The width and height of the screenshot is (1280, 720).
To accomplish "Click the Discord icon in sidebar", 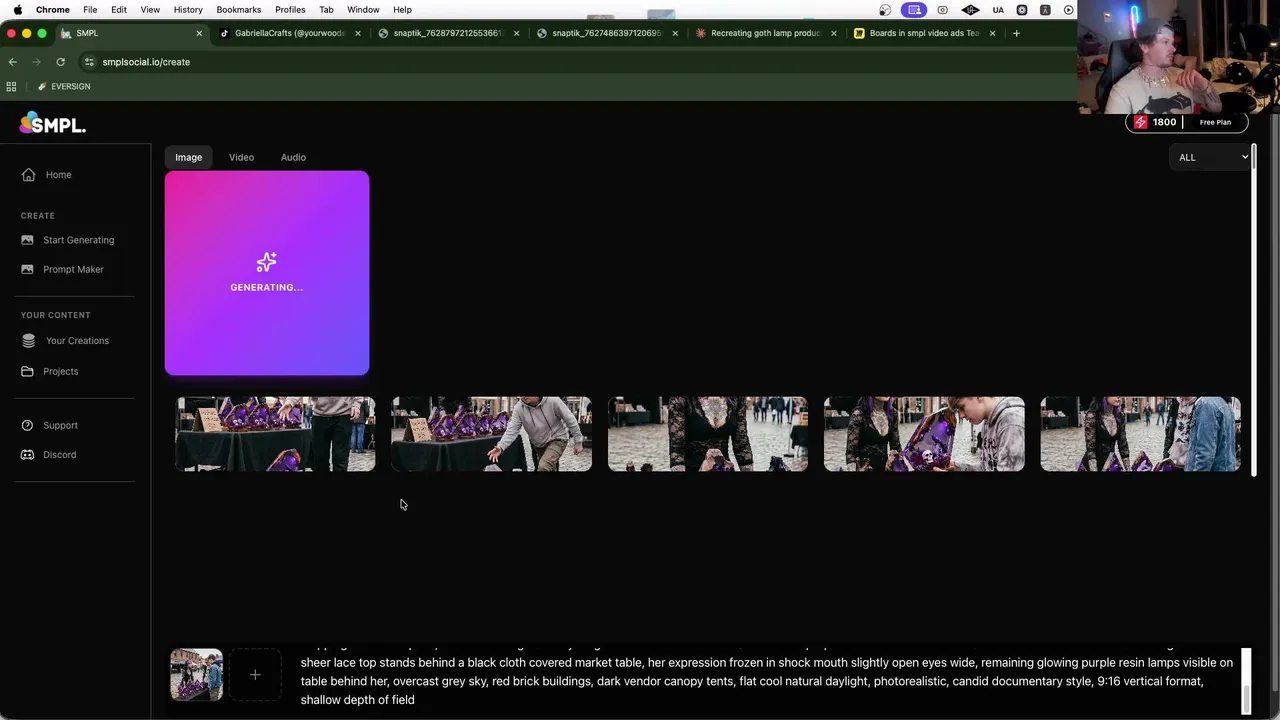I will tap(27, 455).
